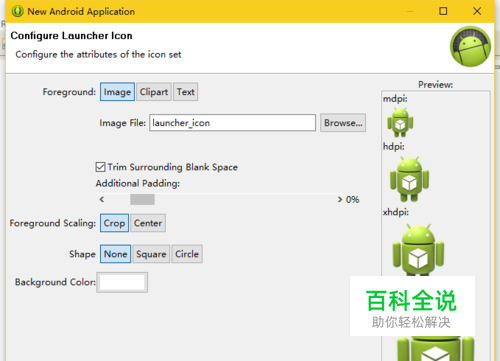Click the hdpi preview icon
This screenshot has width=500, height=361.
409,179
